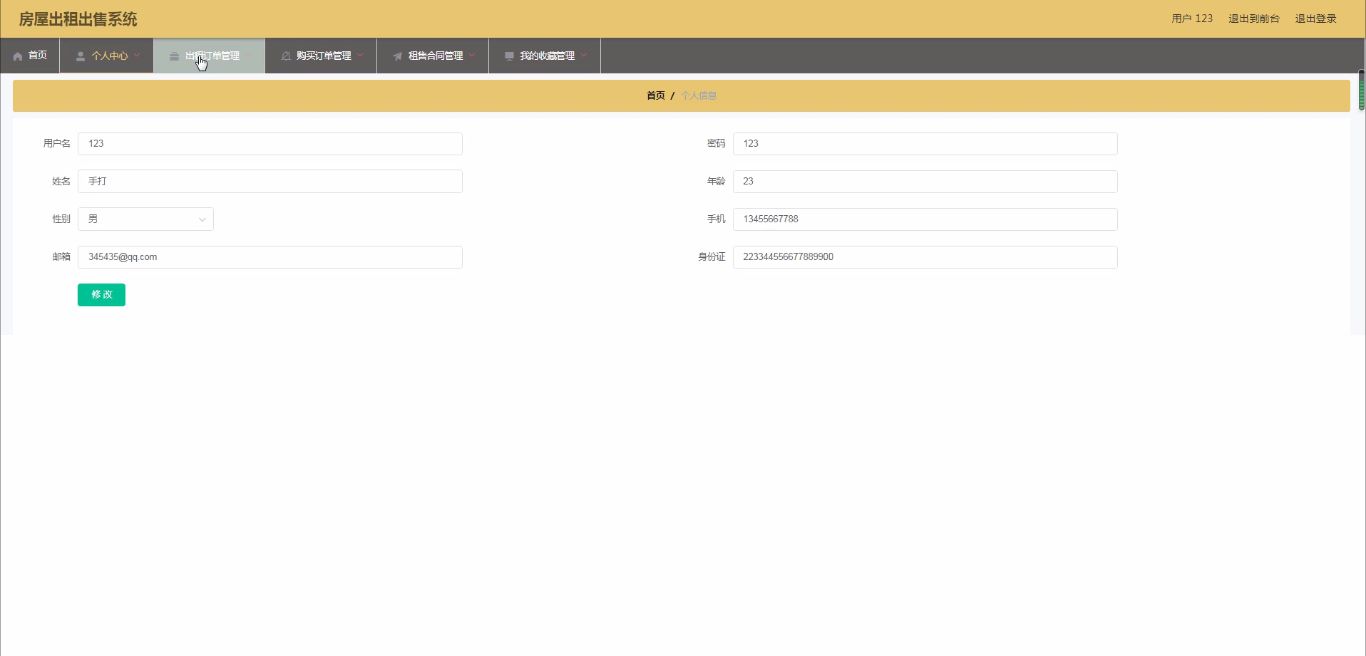Screen dimensions: 1366x656
Task: Click the green 修改 button
Action: click(101, 295)
